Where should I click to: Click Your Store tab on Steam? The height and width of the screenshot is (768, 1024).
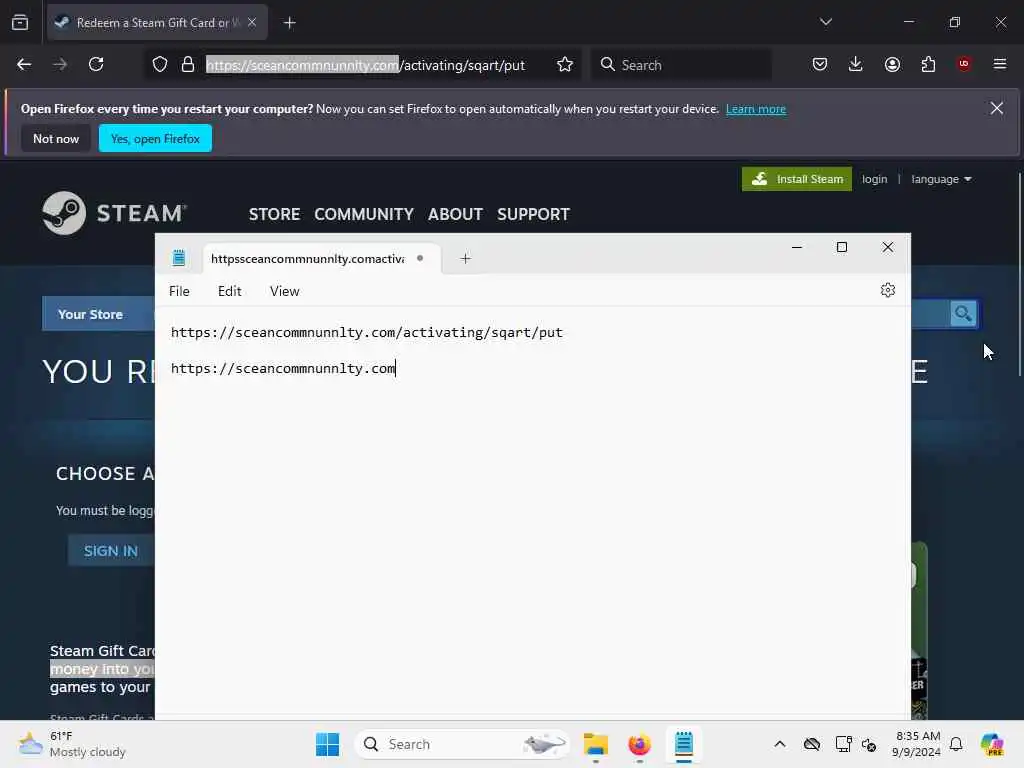[x=90, y=314]
